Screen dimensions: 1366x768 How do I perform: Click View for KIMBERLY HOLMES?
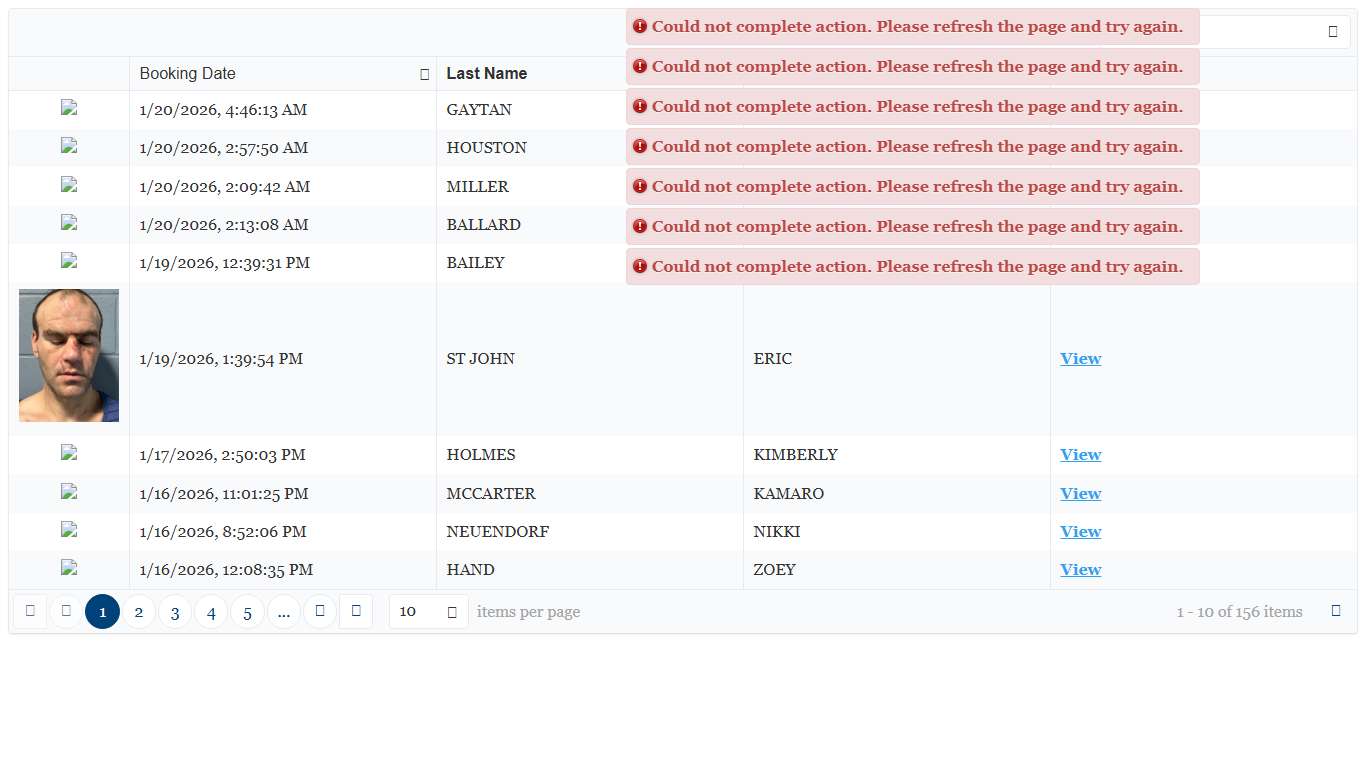(x=1080, y=455)
